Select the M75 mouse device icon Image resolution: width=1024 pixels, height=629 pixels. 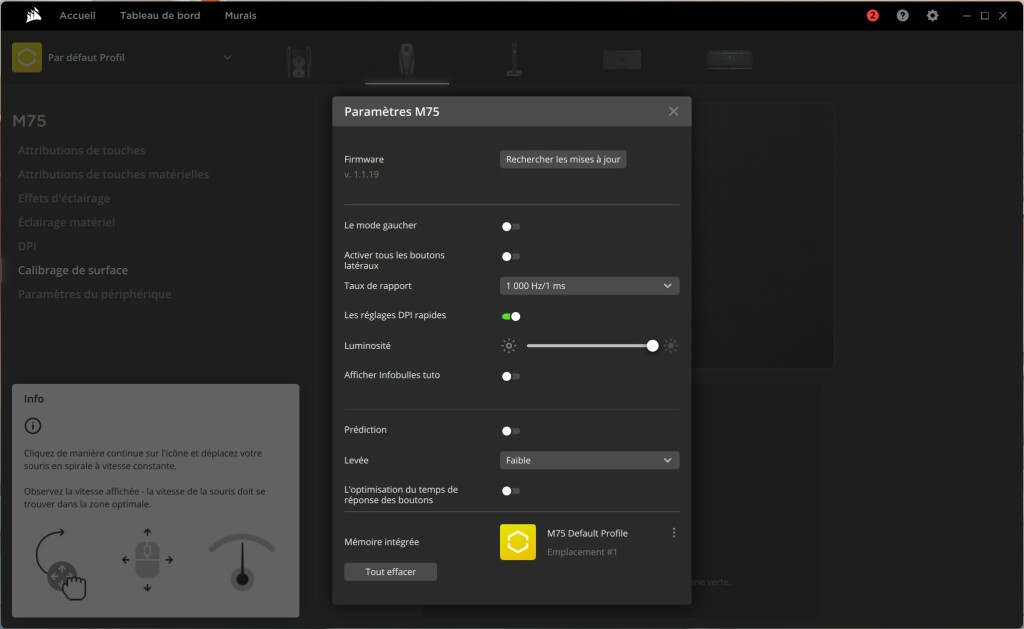click(x=406, y=57)
